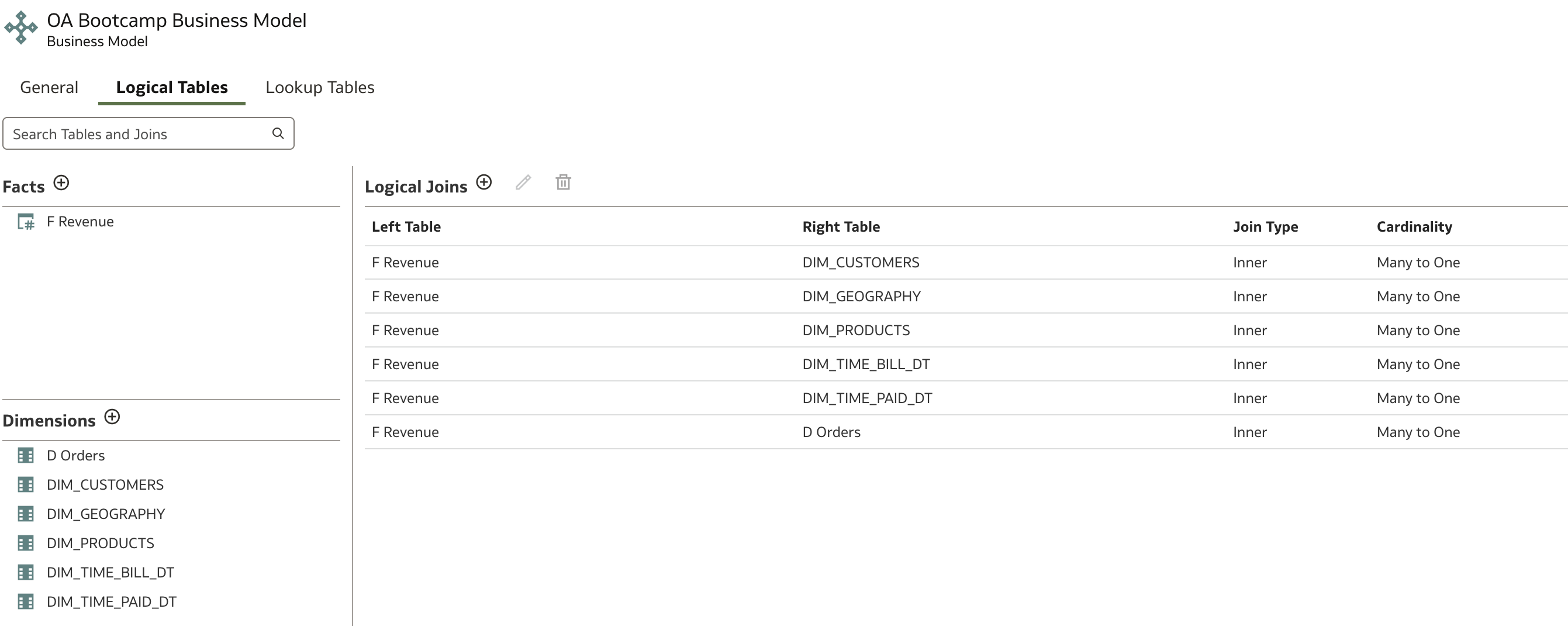The width and height of the screenshot is (1568, 626).
Task: Click Many to One in D Orders row
Action: coord(1418,432)
